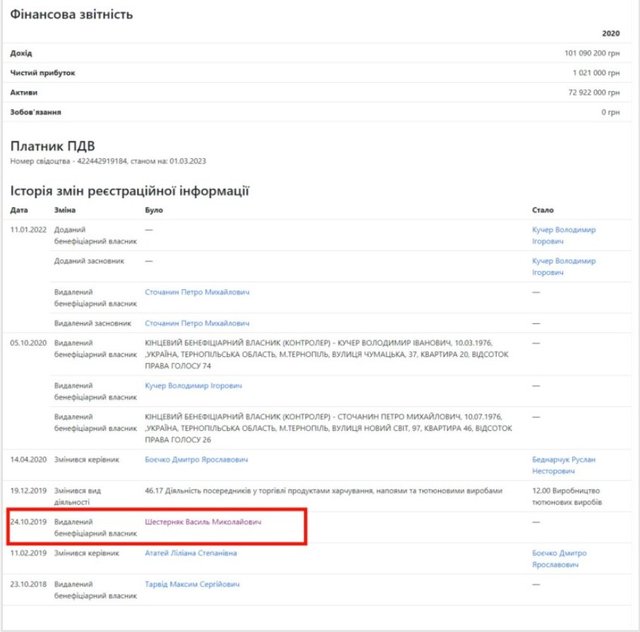Click the Історія змін реєстраційної інформації heading
Viewport: 640px width, 632px height.
129,190
